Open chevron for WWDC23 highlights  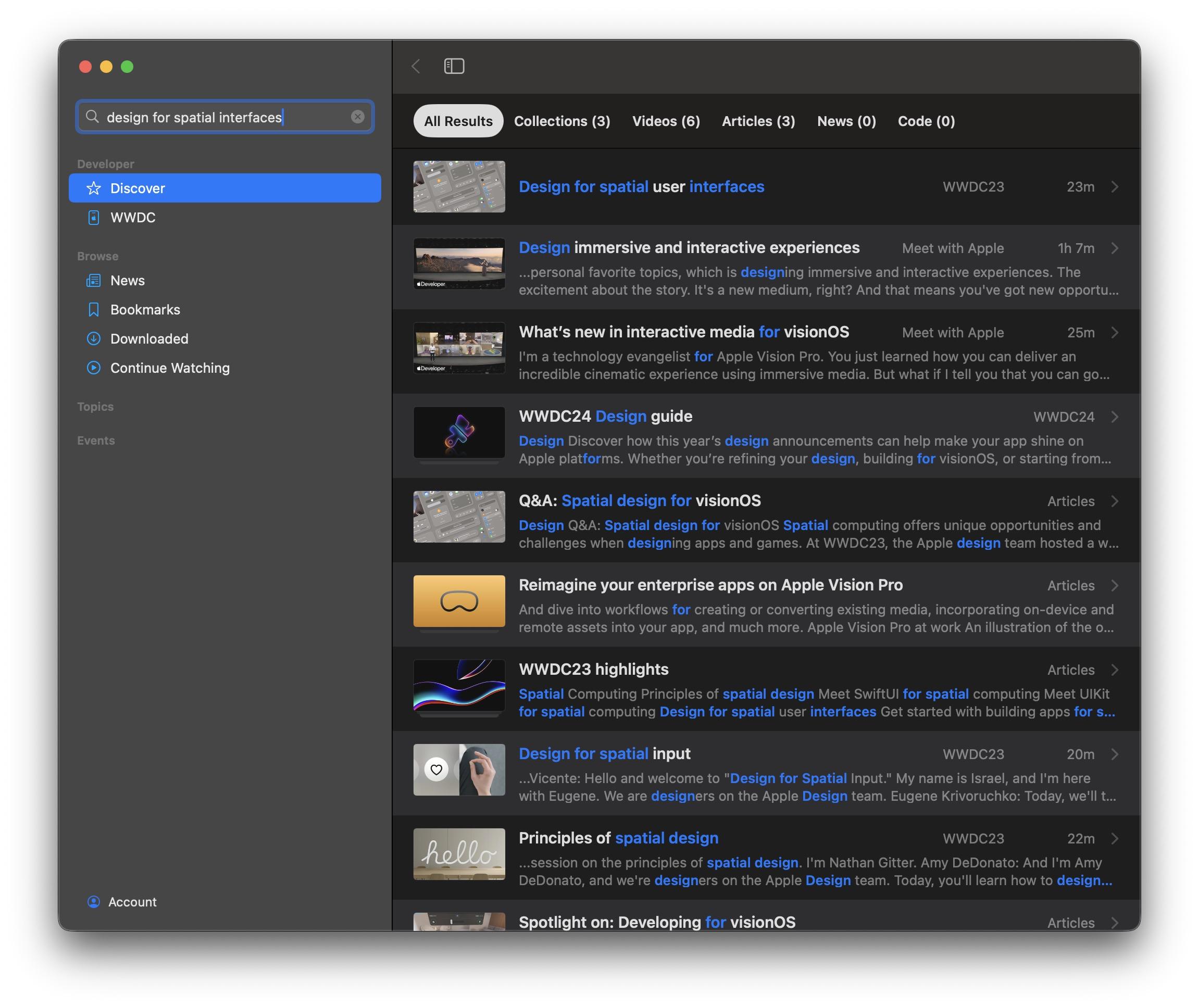point(1115,670)
